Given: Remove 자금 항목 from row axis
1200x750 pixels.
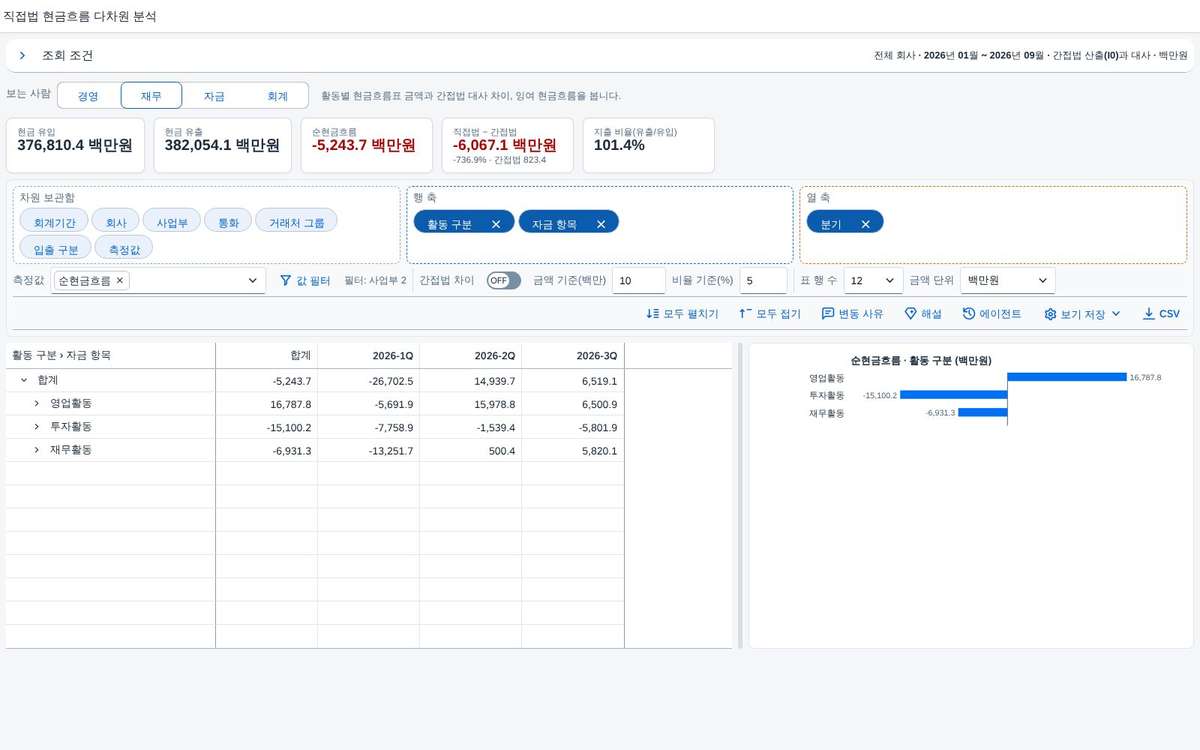Looking at the screenshot, I should click(x=601, y=224).
